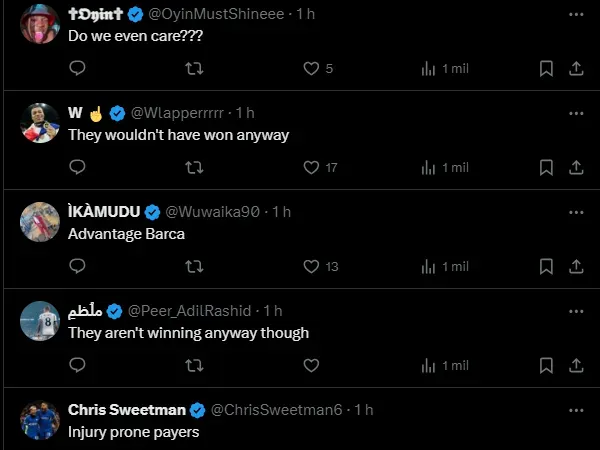Screen dimensions: 600x450
Task: Open more options on Wuwaika90's tweet
Action: (576, 212)
